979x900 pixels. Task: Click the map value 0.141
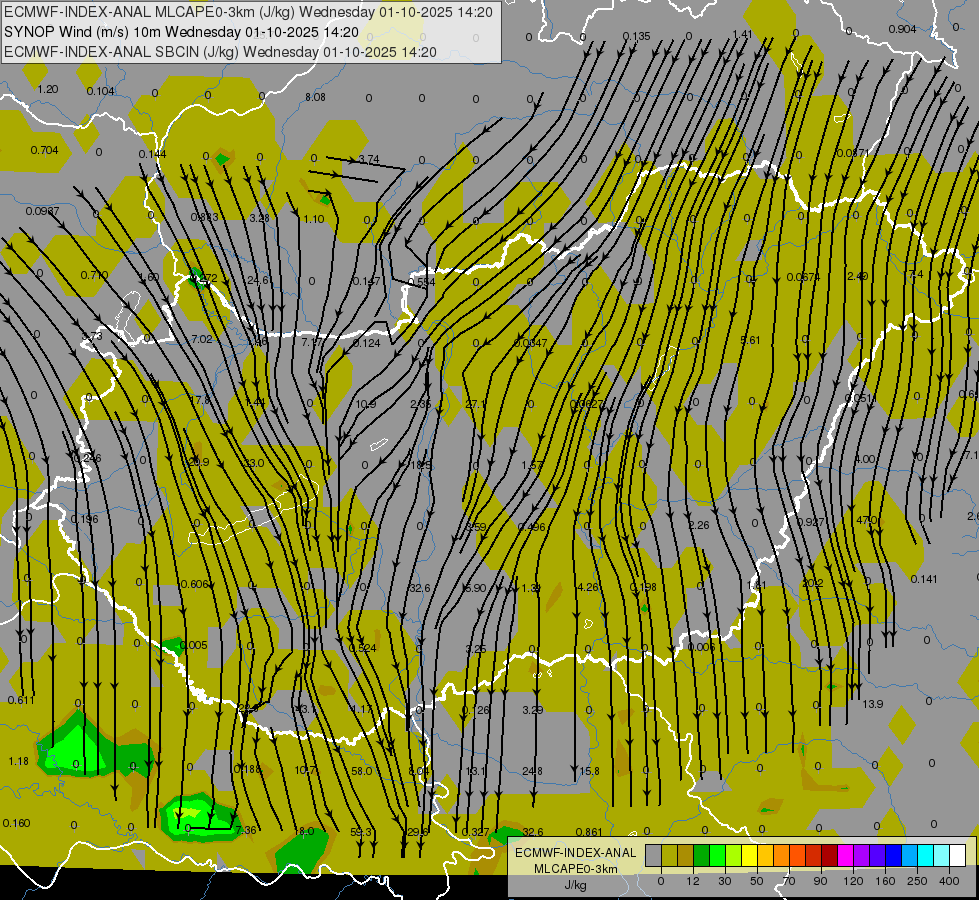[924, 579]
